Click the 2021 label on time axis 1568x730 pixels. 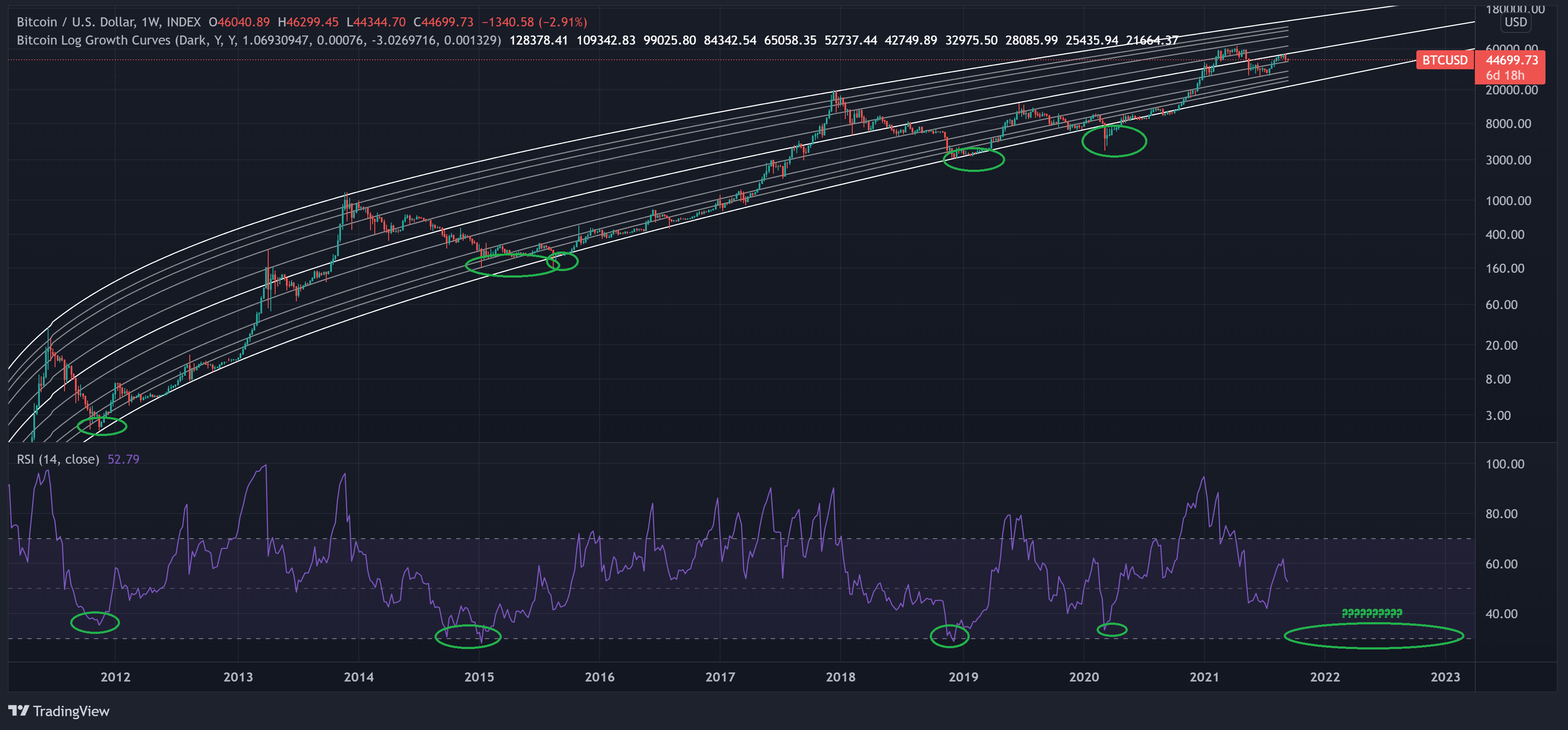coord(1204,677)
